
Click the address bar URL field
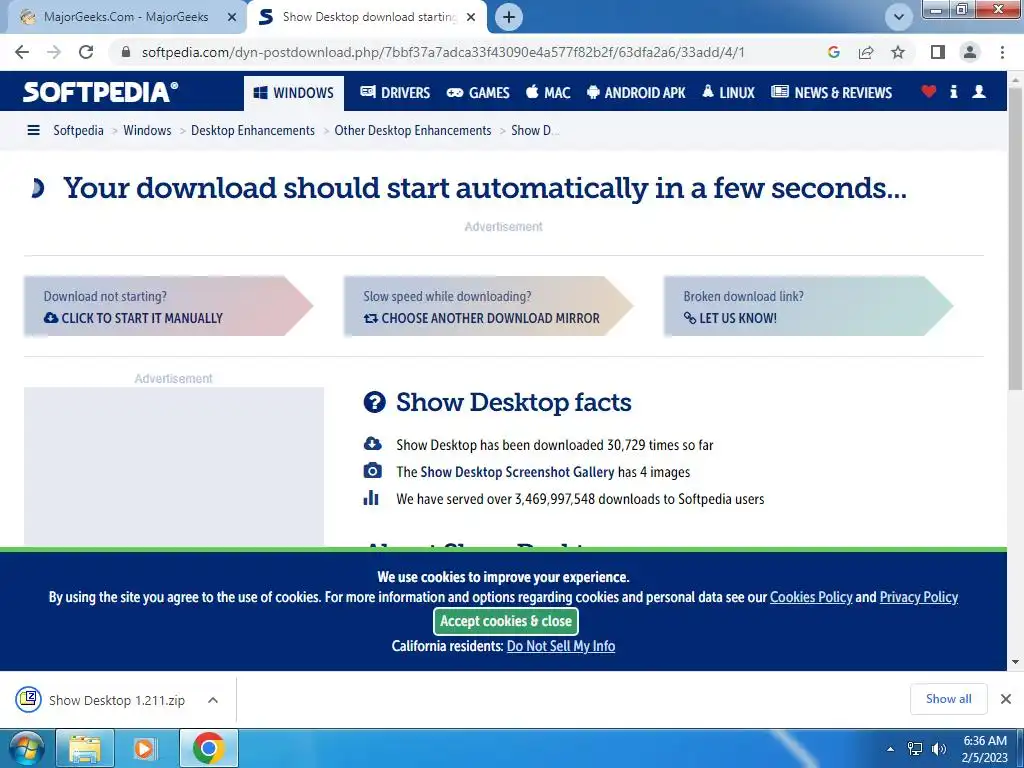443,52
